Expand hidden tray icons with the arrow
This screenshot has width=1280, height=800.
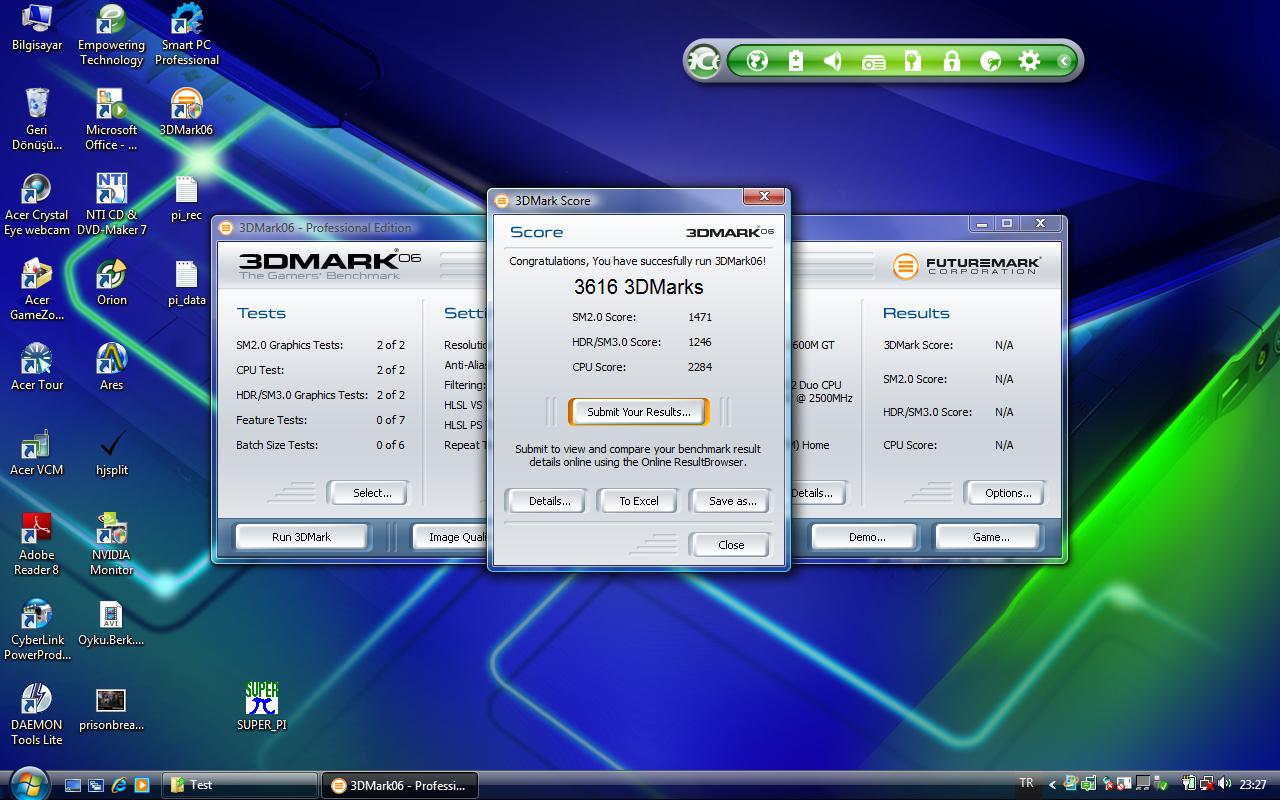point(1052,785)
